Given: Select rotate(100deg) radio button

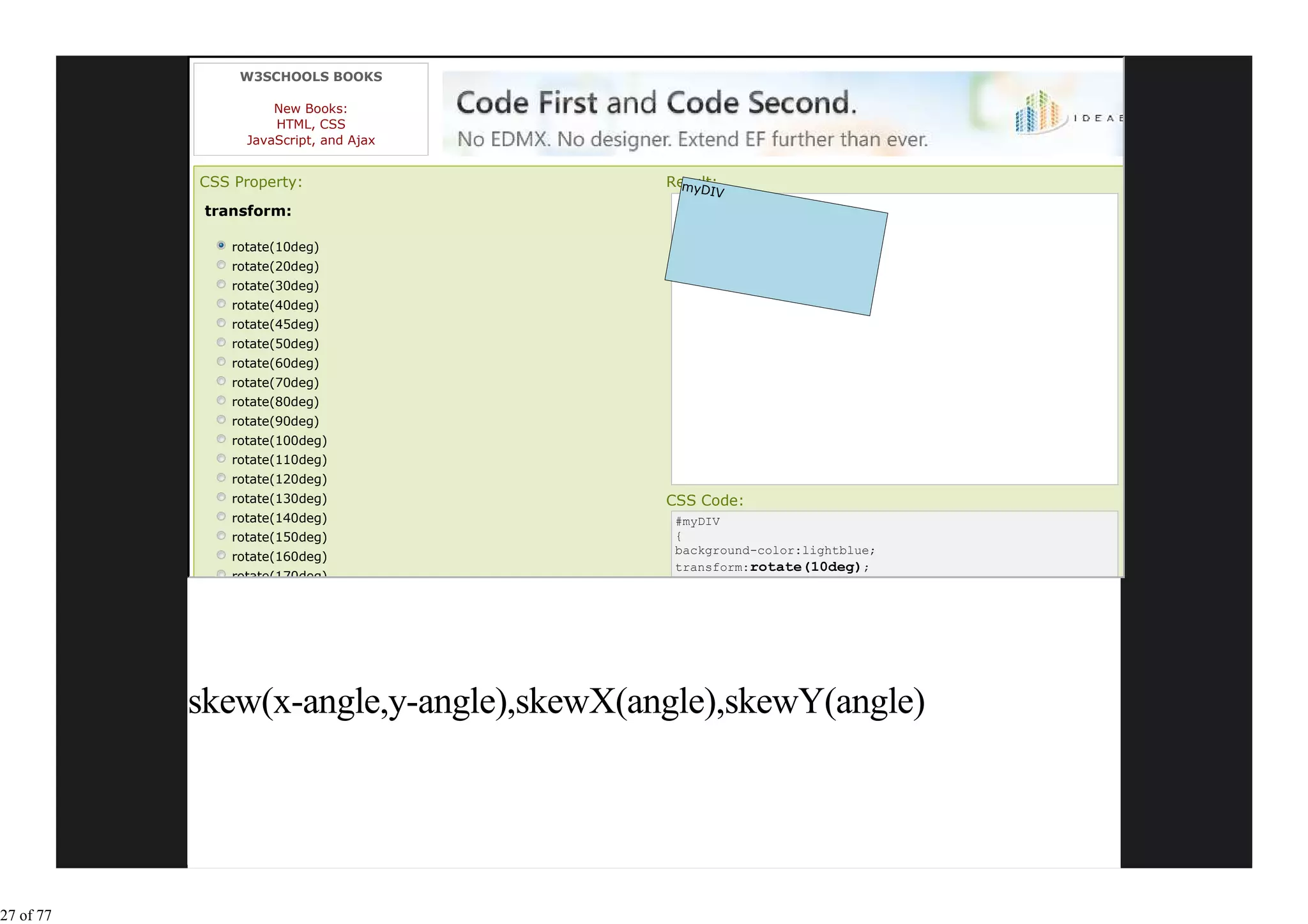Looking at the screenshot, I should (221, 439).
